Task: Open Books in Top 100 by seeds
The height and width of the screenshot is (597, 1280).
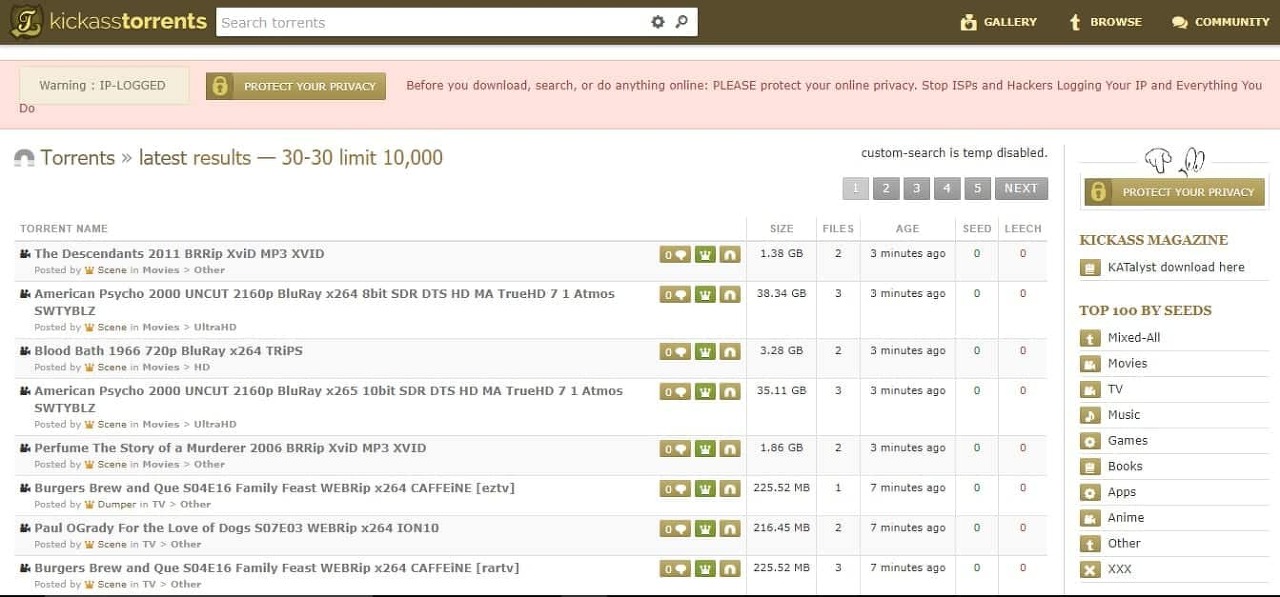Action: click(x=1124, y=466)
